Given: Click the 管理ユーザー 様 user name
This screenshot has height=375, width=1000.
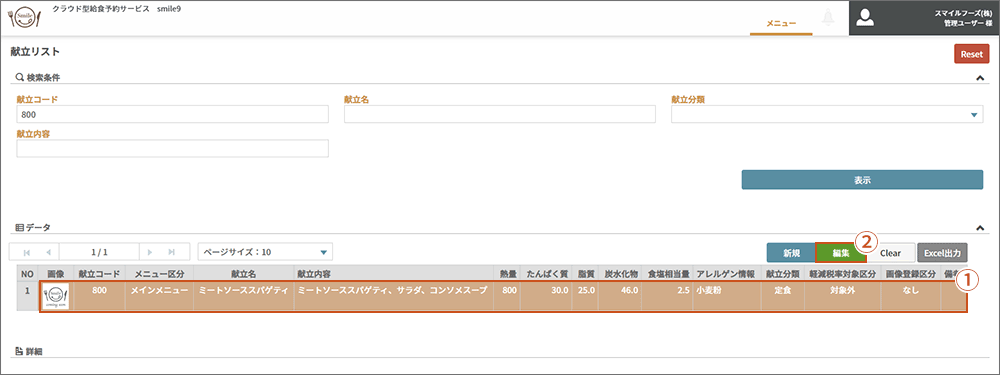Looking at the screenshot, I should pos(967,23).
